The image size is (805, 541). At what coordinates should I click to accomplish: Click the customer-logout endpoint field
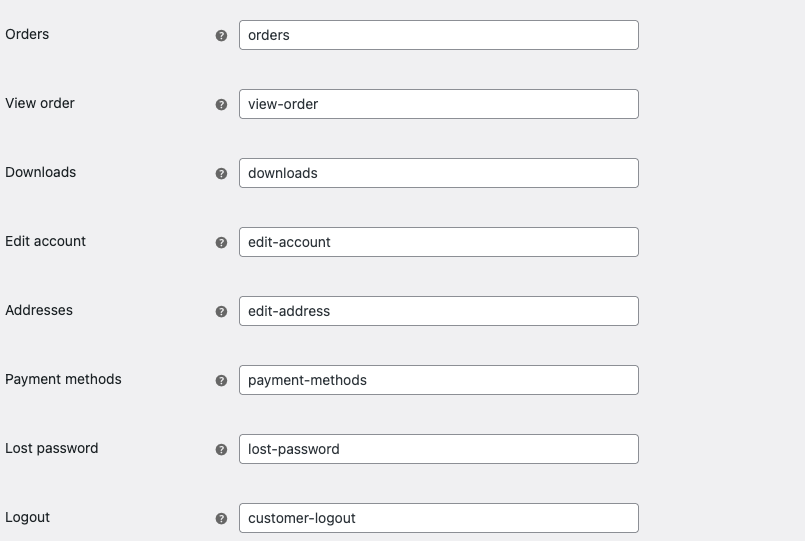438,518
